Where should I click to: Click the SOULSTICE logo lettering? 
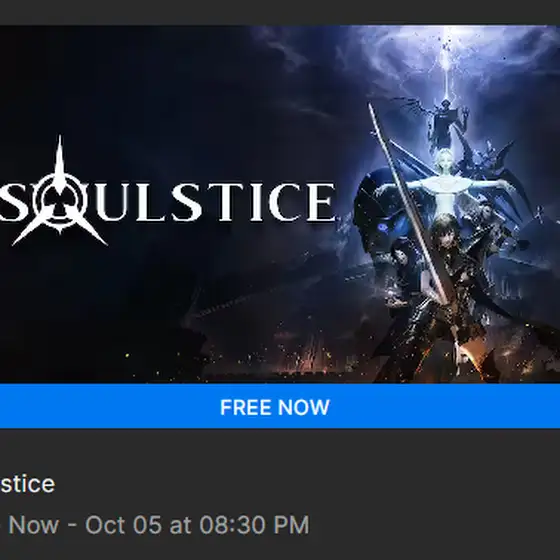click(167, 202)
